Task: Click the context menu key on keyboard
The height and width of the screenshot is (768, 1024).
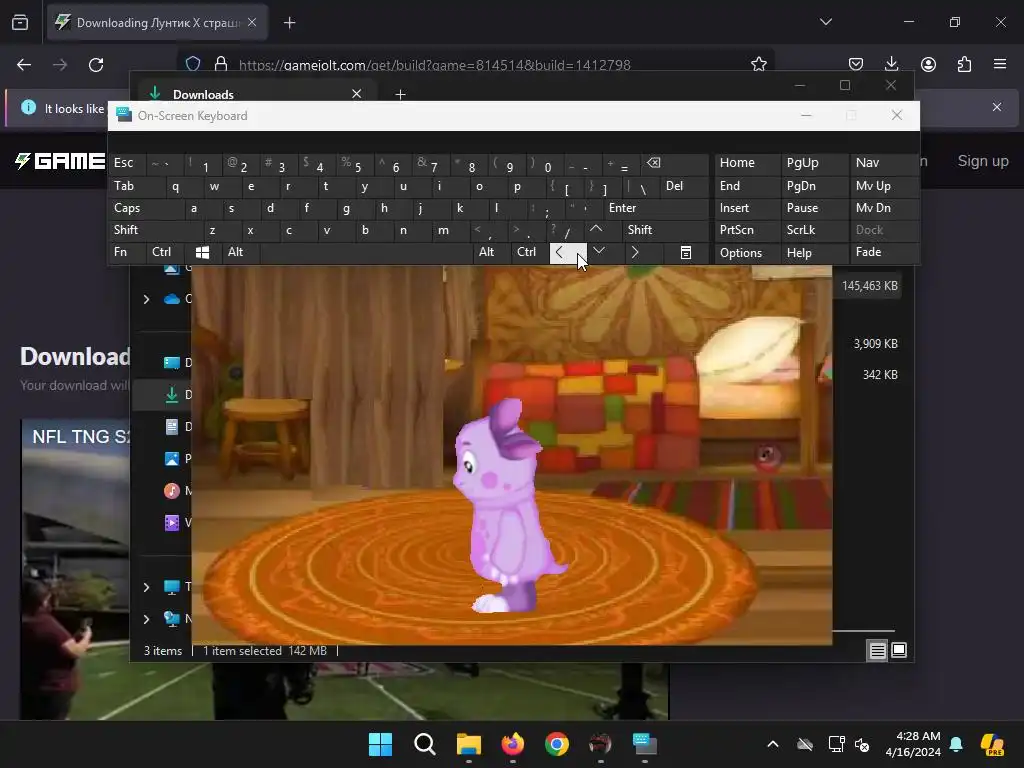Action: click(686, 253)
